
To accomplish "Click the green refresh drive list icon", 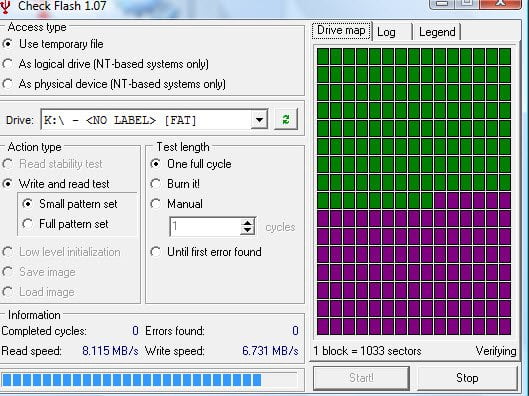I will click(x=286, y=119).
